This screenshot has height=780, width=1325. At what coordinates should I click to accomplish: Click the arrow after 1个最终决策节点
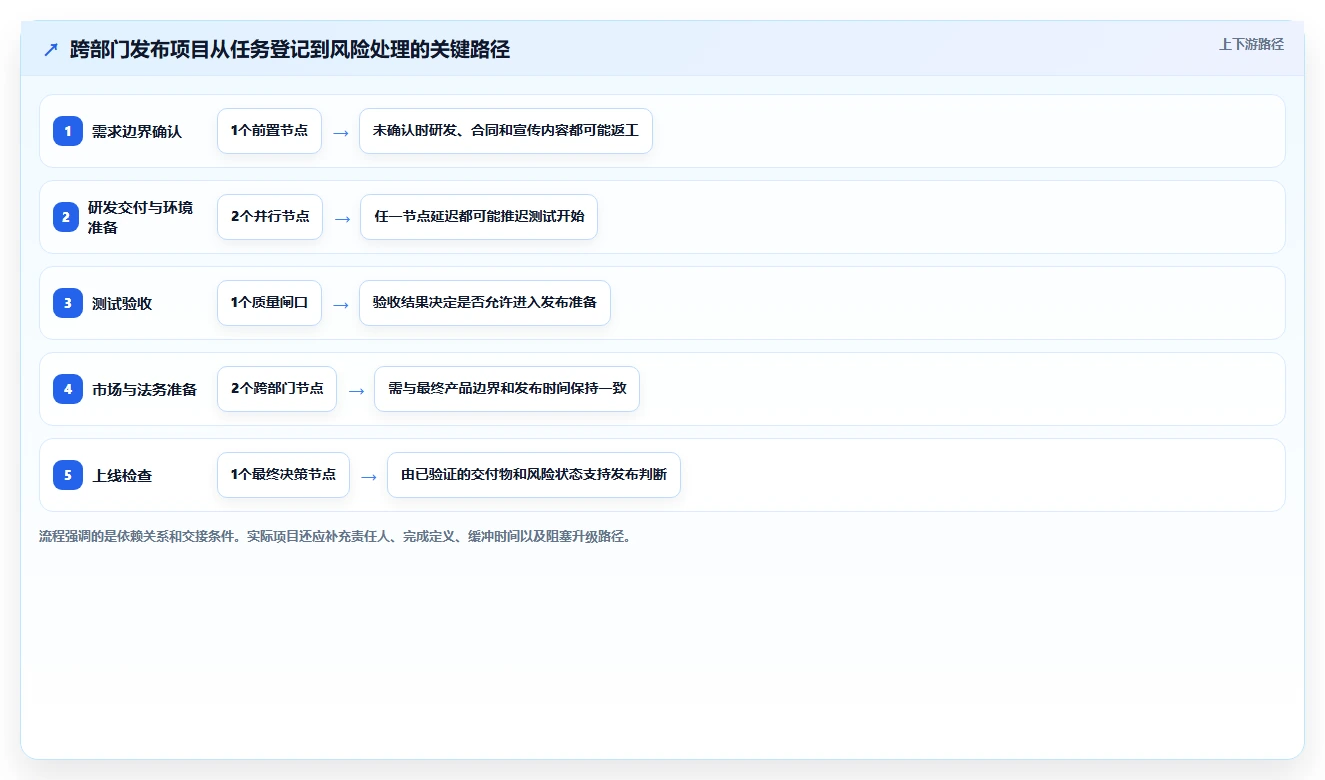[369, 476]
